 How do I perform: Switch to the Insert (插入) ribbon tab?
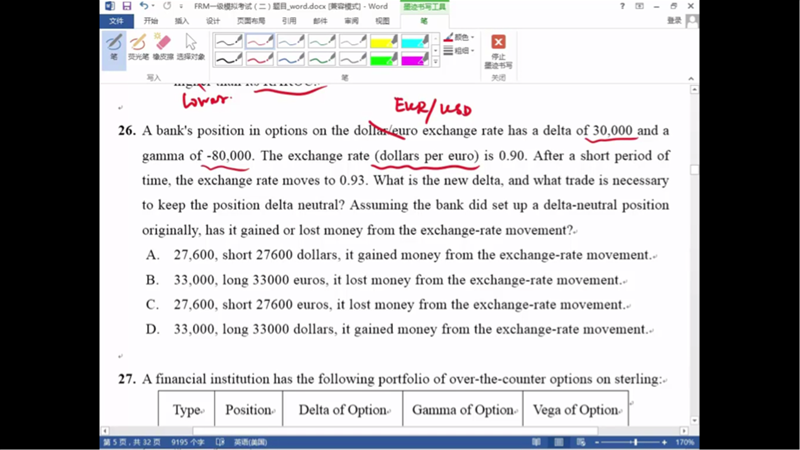(x=181, y=20)
